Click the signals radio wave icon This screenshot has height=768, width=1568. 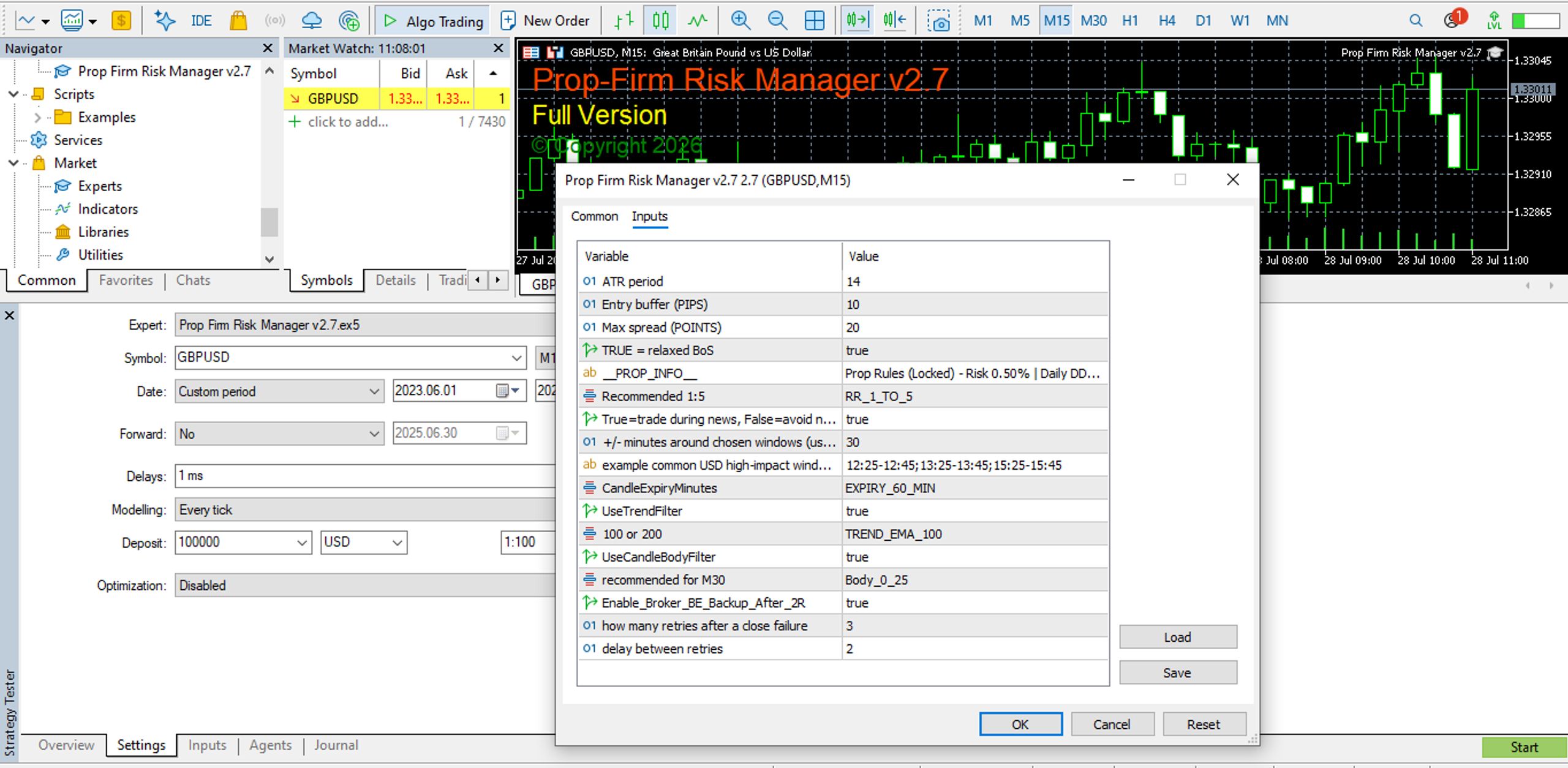tap(275, 21)
